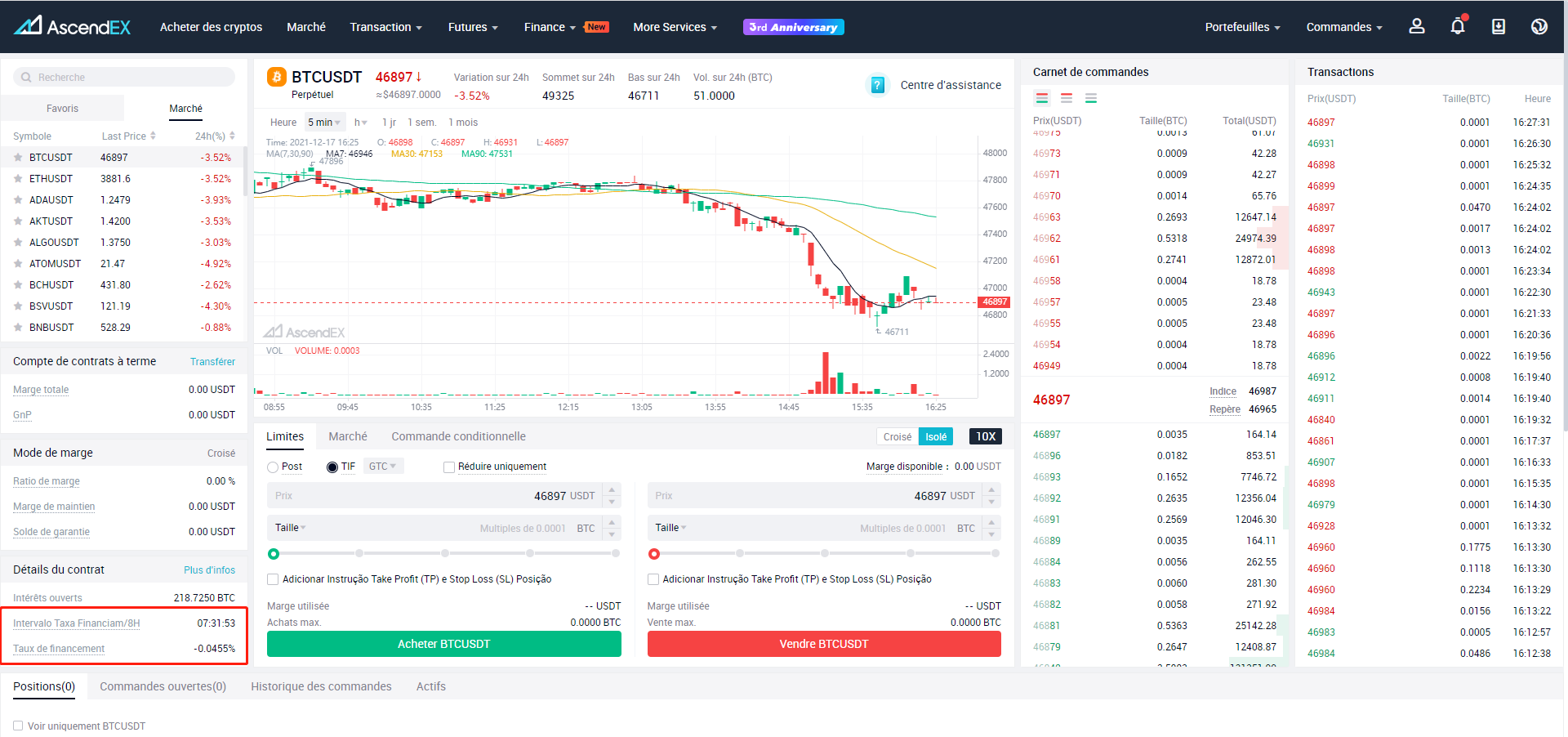Toggle favorite star for BSVUSDT
1568x737 pixels.
(x=18, y=306)
